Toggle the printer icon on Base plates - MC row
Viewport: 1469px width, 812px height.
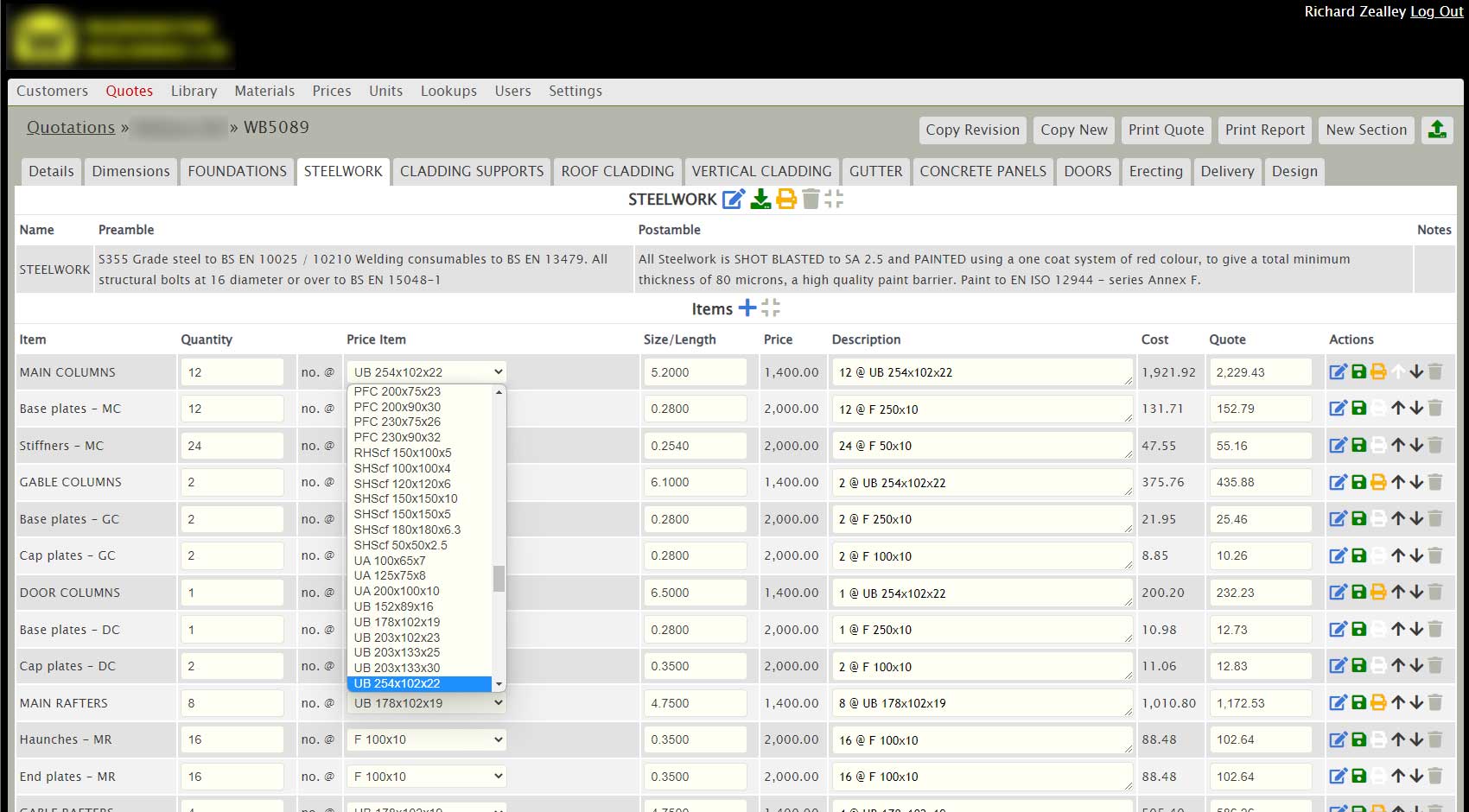(1378, 409)
